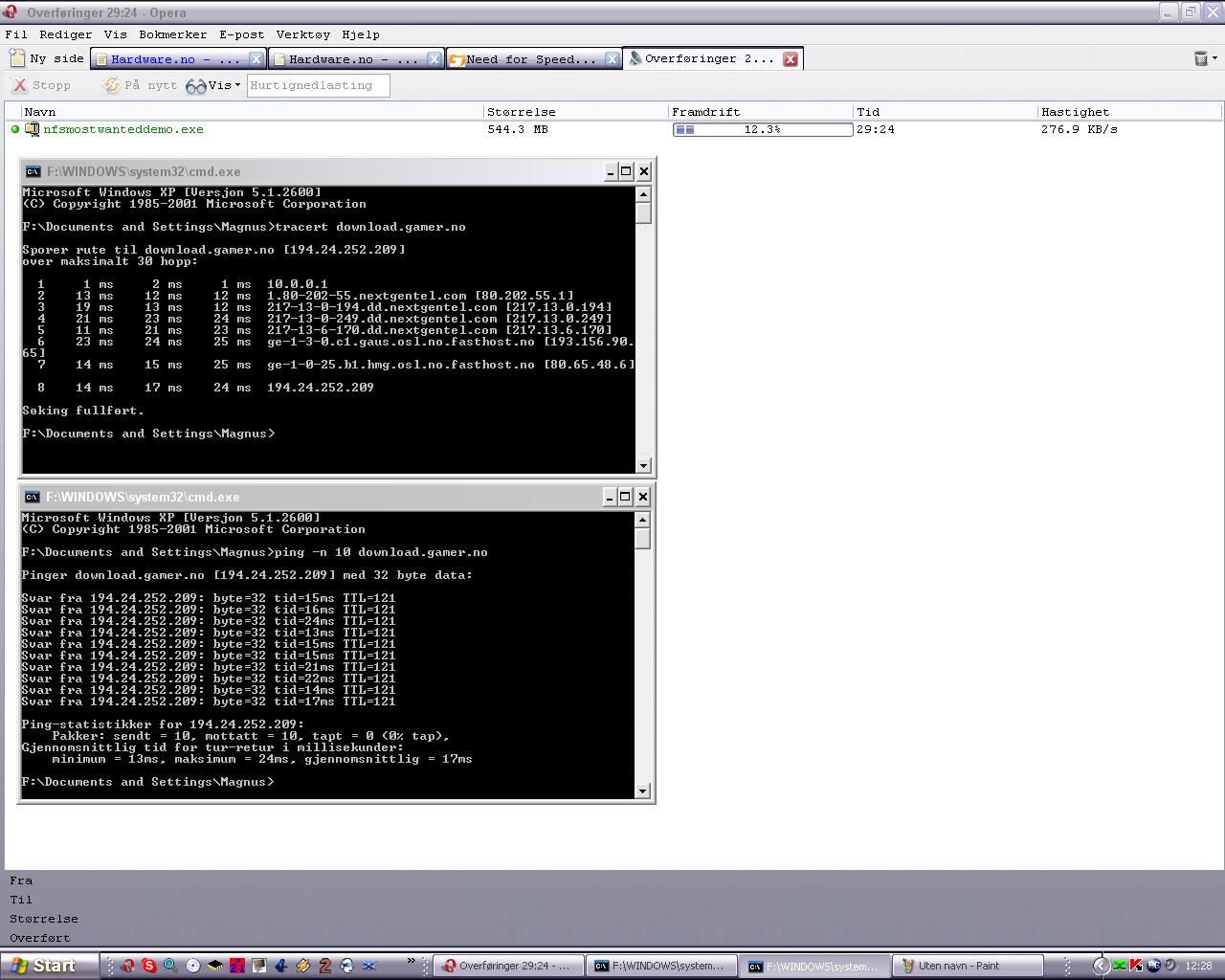Screen dimensions: 1225x980
Task: Switch to Overføringer taskbar button
Action: (508, 966)
